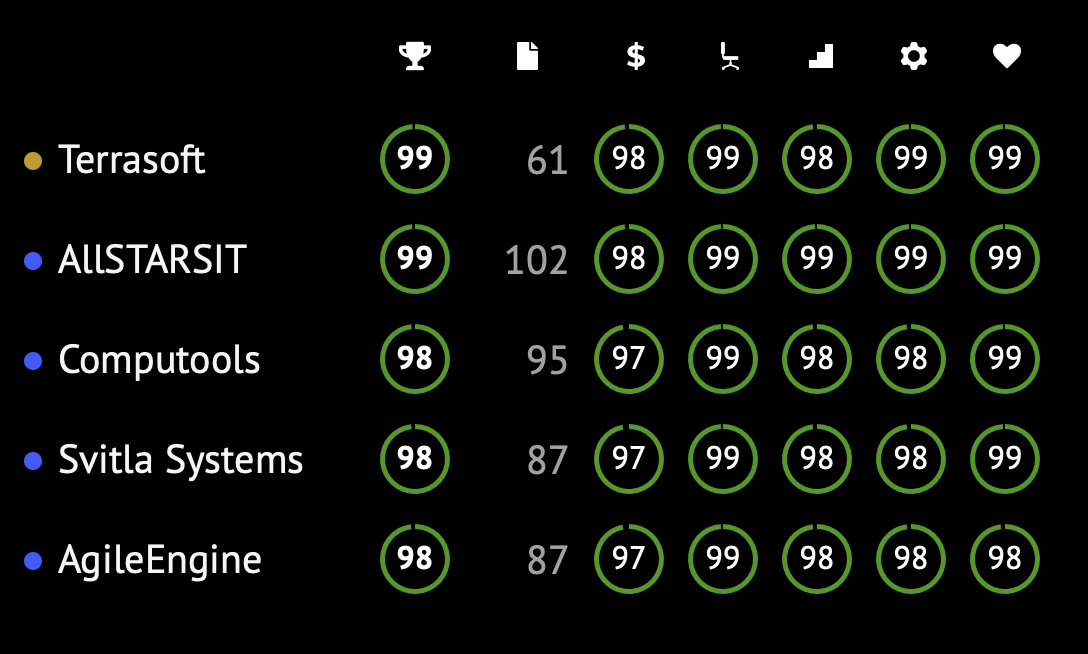The width and height of the screenshot is (1088, 654).
Task: Open the AllSTARSIT company link
Action: [x=152, y=259]
